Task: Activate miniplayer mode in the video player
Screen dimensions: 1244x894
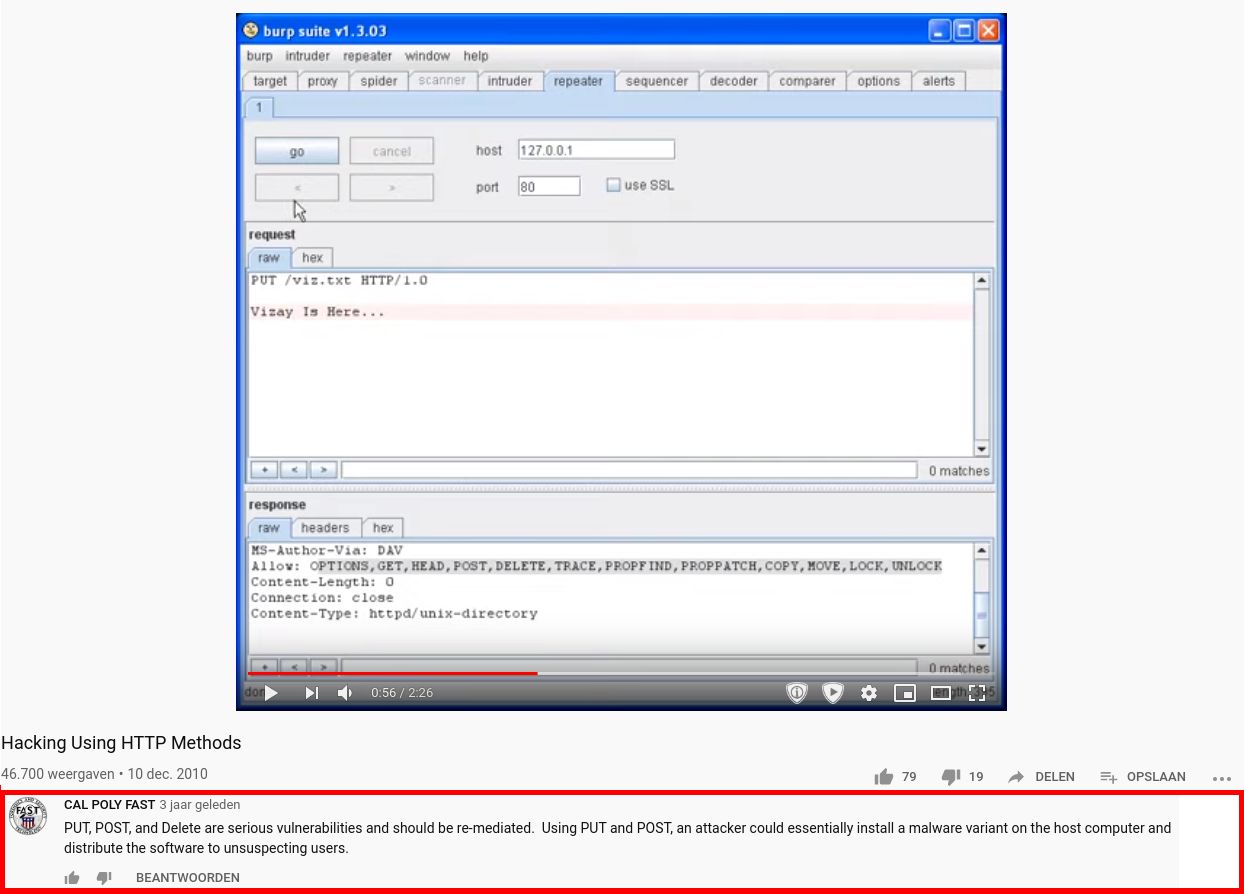Action: pyautogui.click(x=905, y=692)
